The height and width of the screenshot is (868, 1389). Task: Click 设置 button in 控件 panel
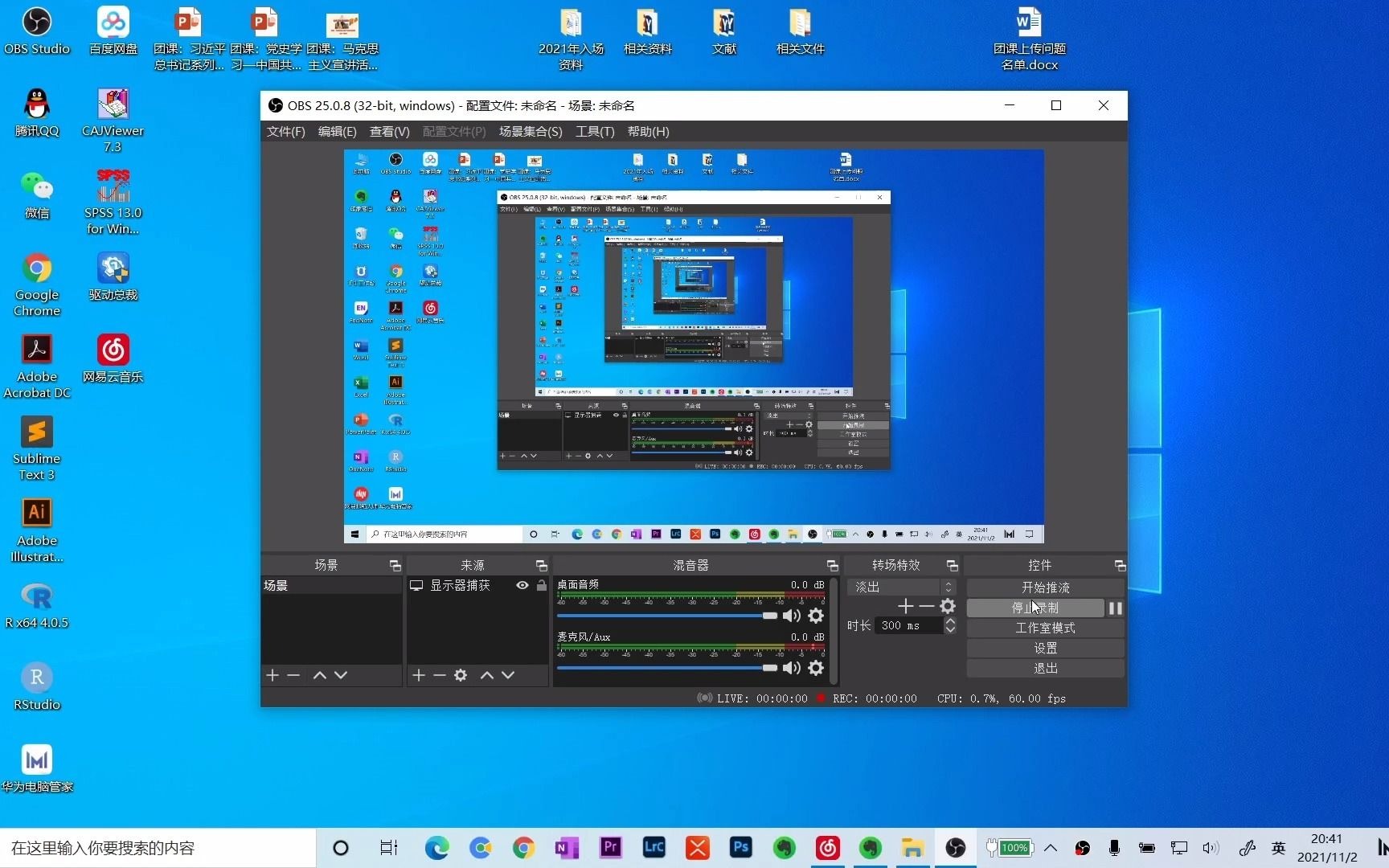(1045, 648)
